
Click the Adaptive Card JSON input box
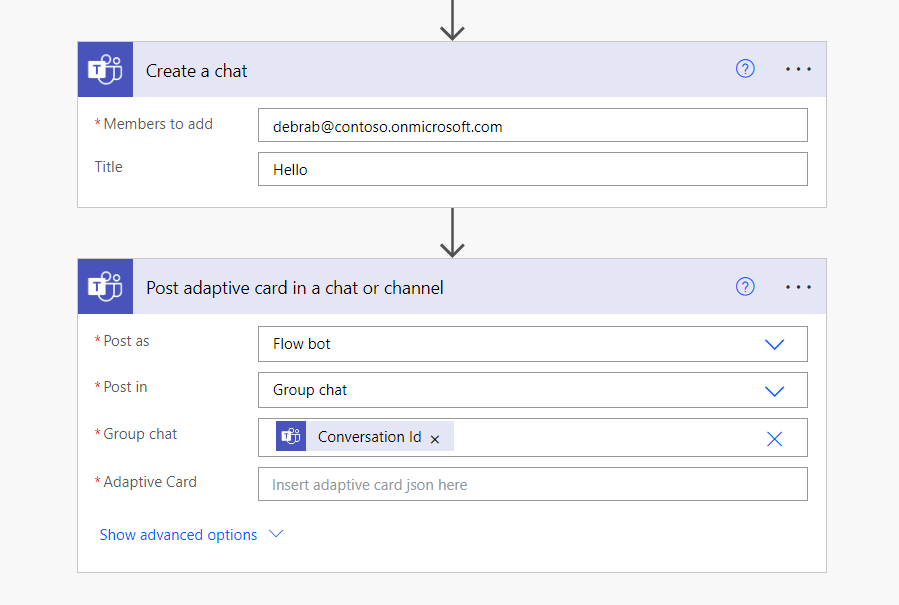coord(532,485)
